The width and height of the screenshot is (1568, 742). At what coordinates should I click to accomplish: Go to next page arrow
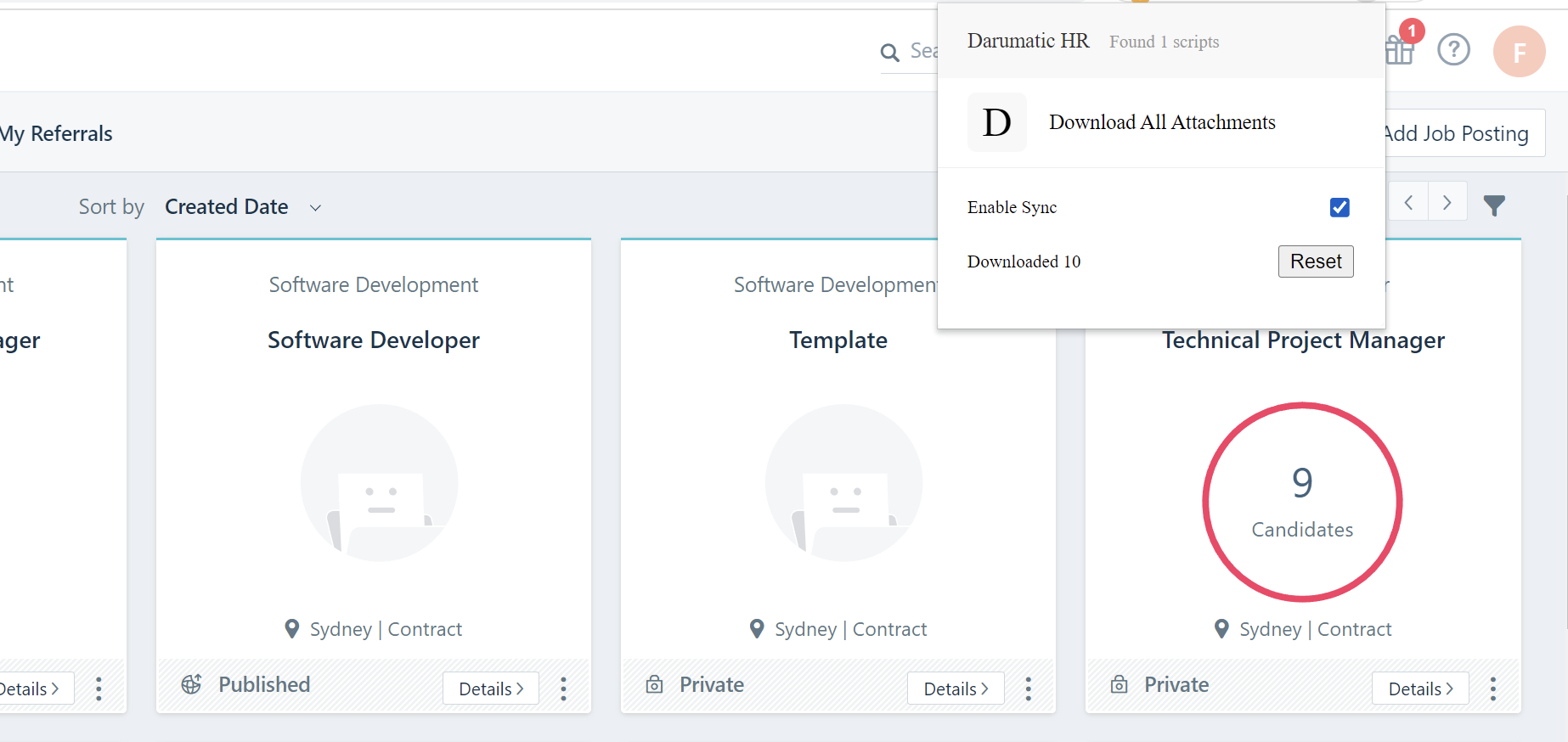(x=1447, y=203)
